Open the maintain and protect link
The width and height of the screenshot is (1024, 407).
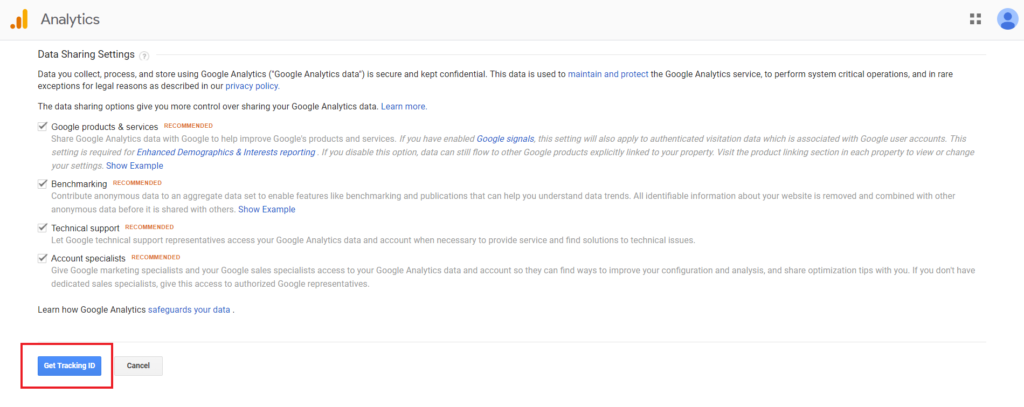coord(608,74)
